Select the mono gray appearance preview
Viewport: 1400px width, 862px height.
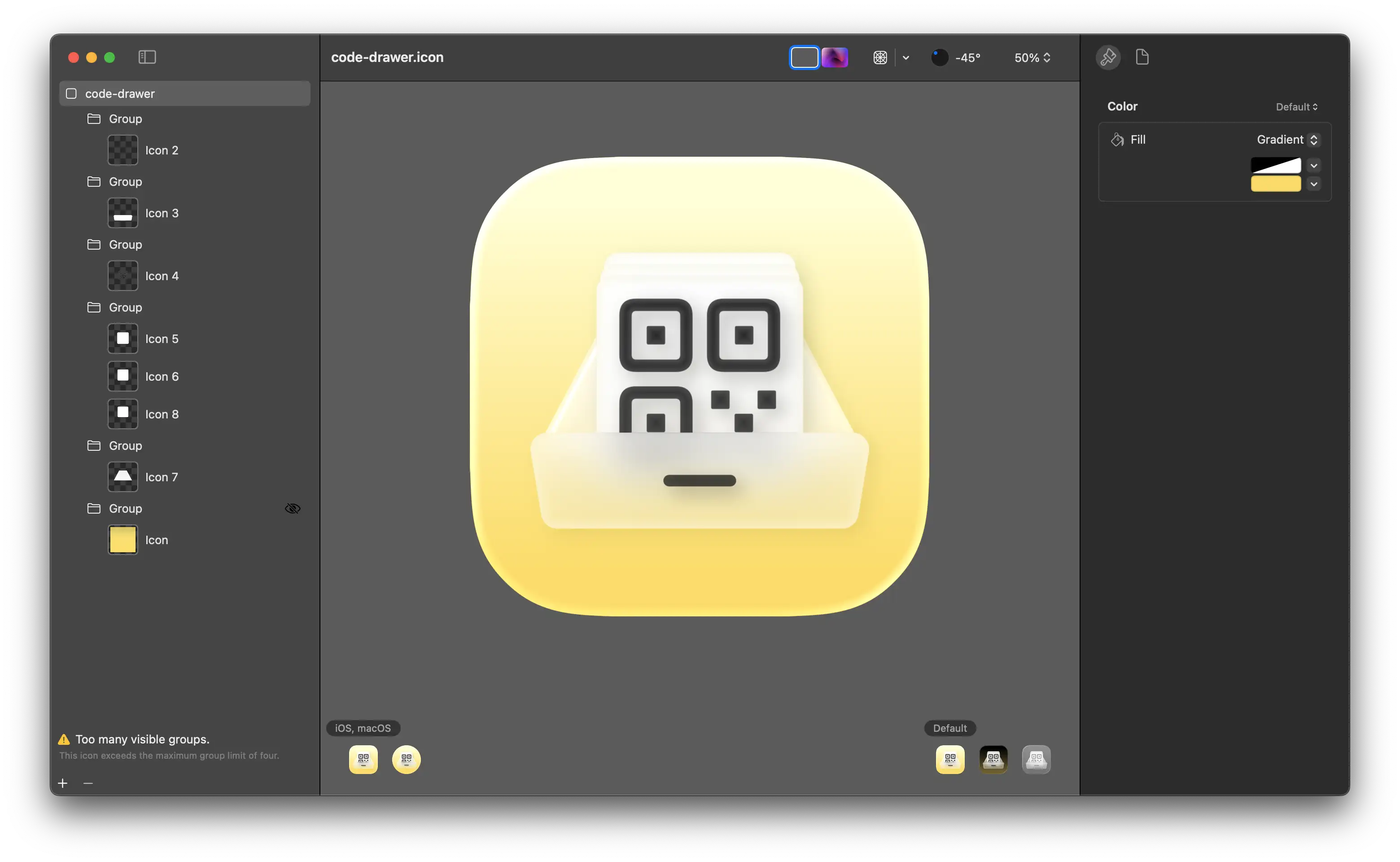[1037, 759]
